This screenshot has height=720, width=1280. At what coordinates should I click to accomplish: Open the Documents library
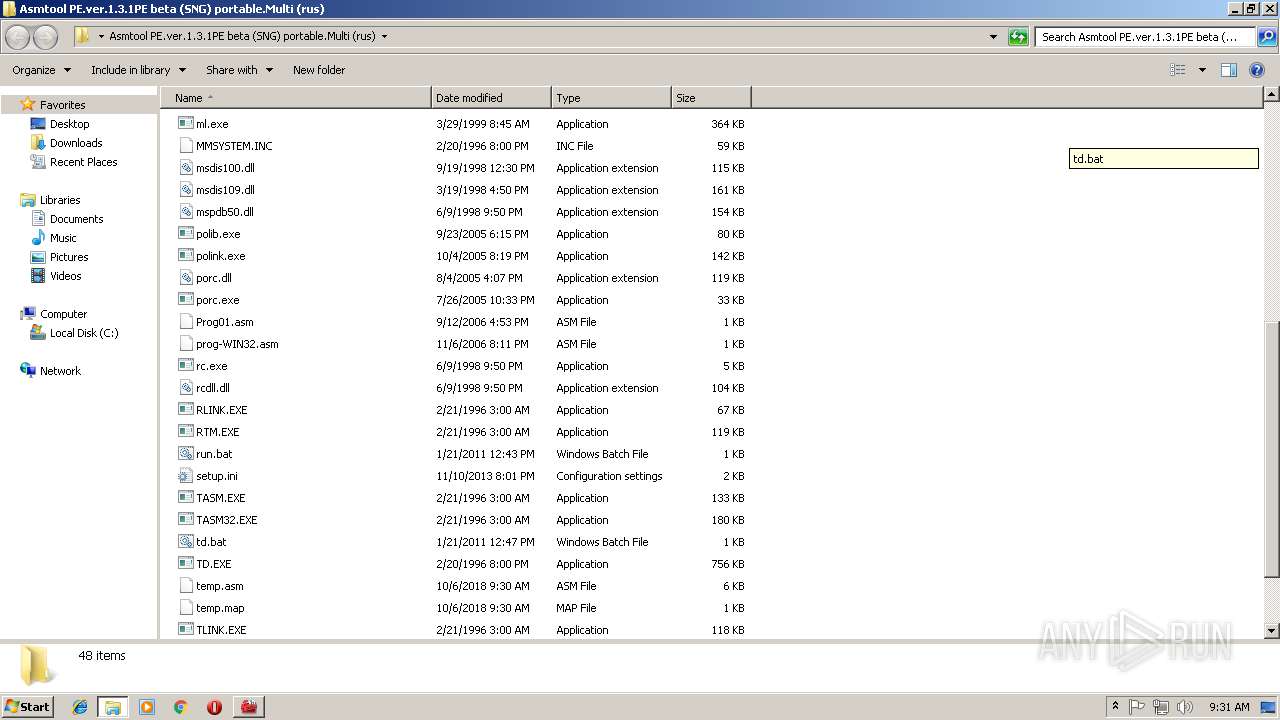pyautogui.click(x=76, y=219)
